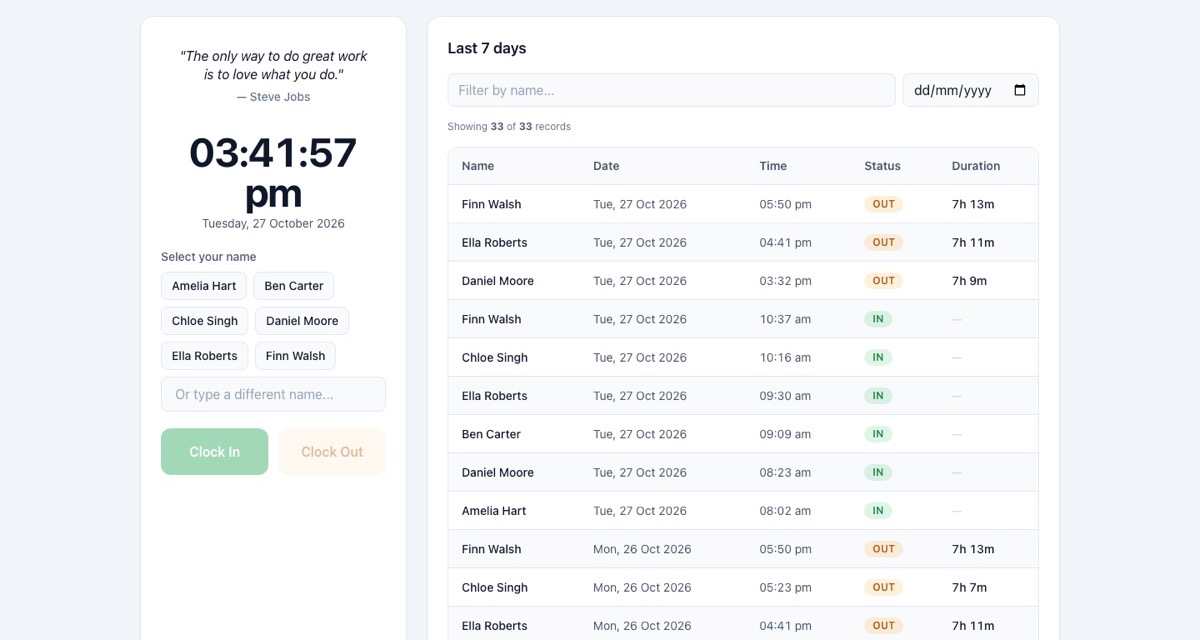This screenshot has height=640, width=1200.
Task: Pick the Finn Walsh name chip
Action: pos(295,356)
